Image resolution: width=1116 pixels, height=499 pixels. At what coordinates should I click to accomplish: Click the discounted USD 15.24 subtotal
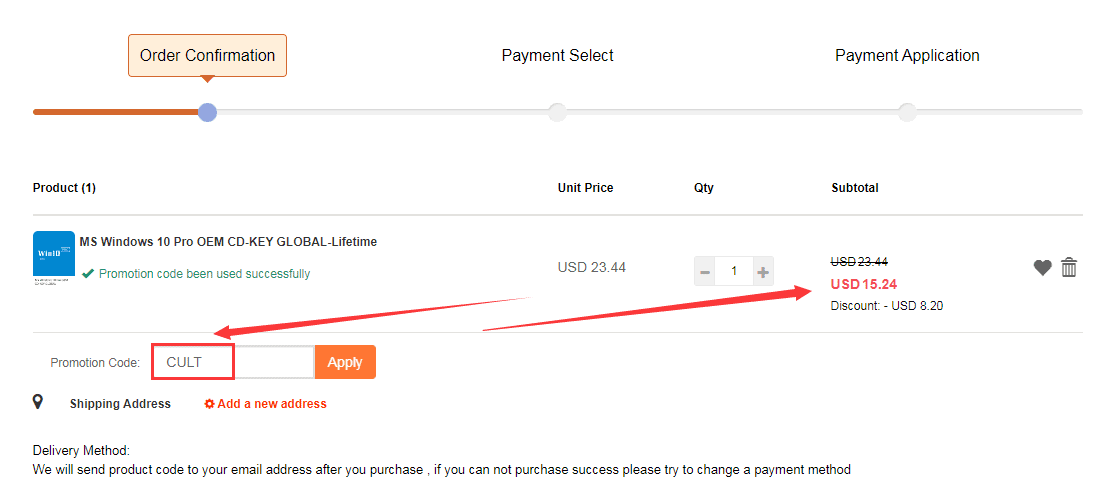tap(863, 284)
